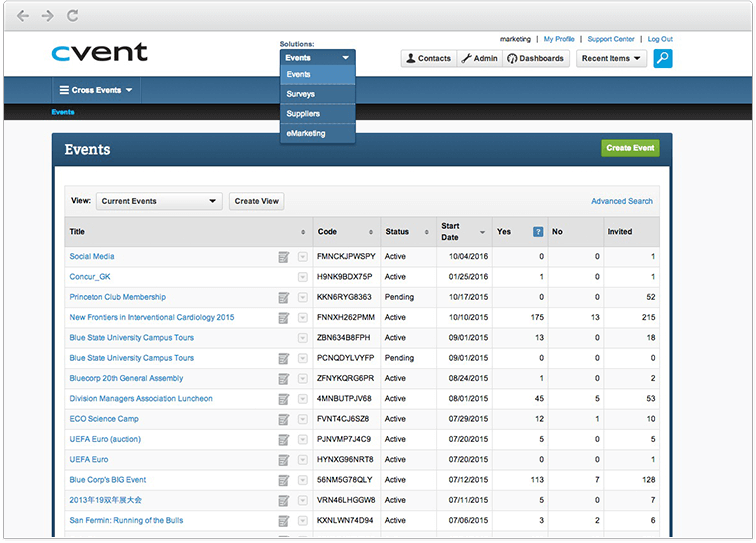Click the blue search magnifier icon
The image size is (756, 543).
coord(663,58)
